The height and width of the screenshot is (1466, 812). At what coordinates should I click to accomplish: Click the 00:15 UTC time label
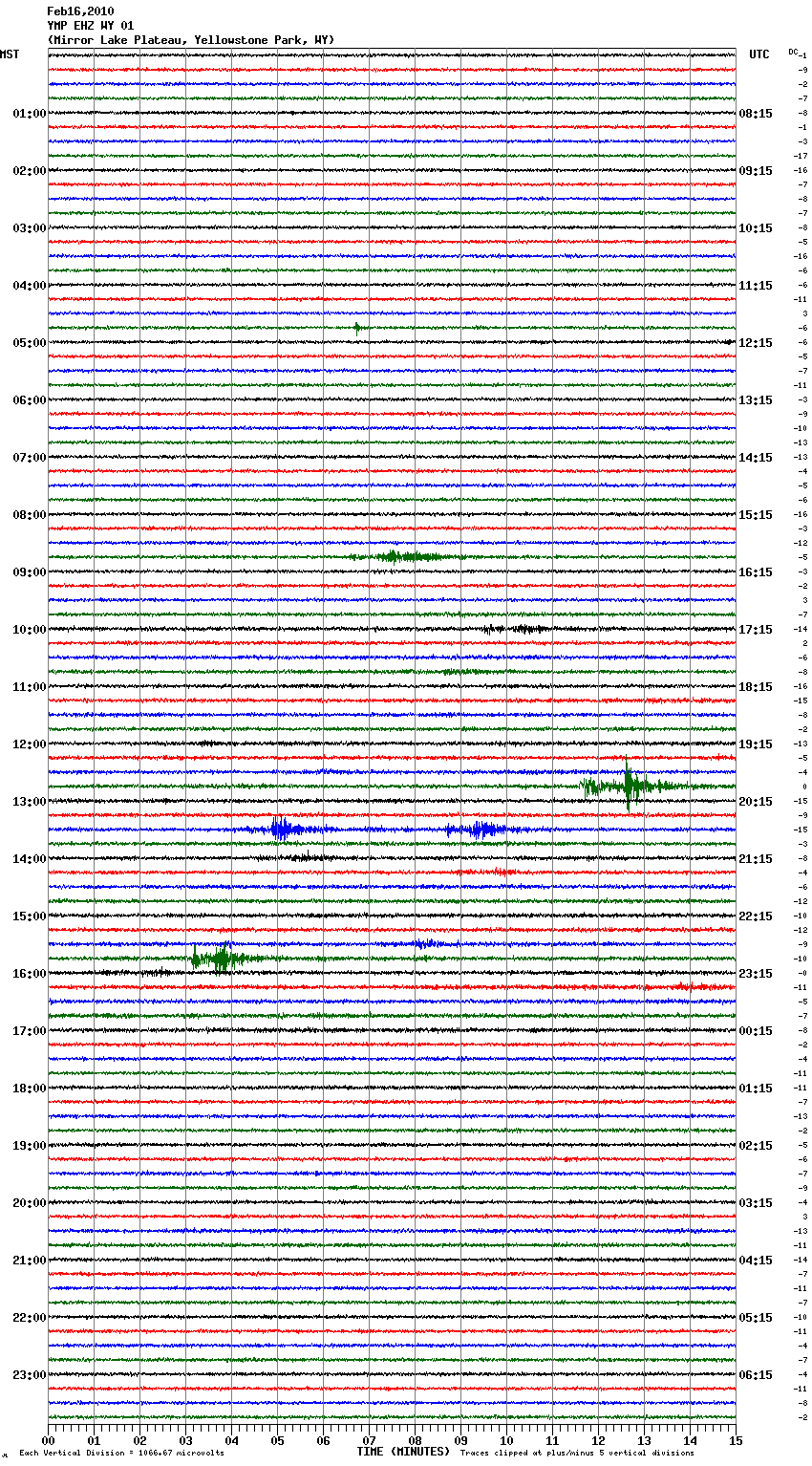[x=756, y=1031]
